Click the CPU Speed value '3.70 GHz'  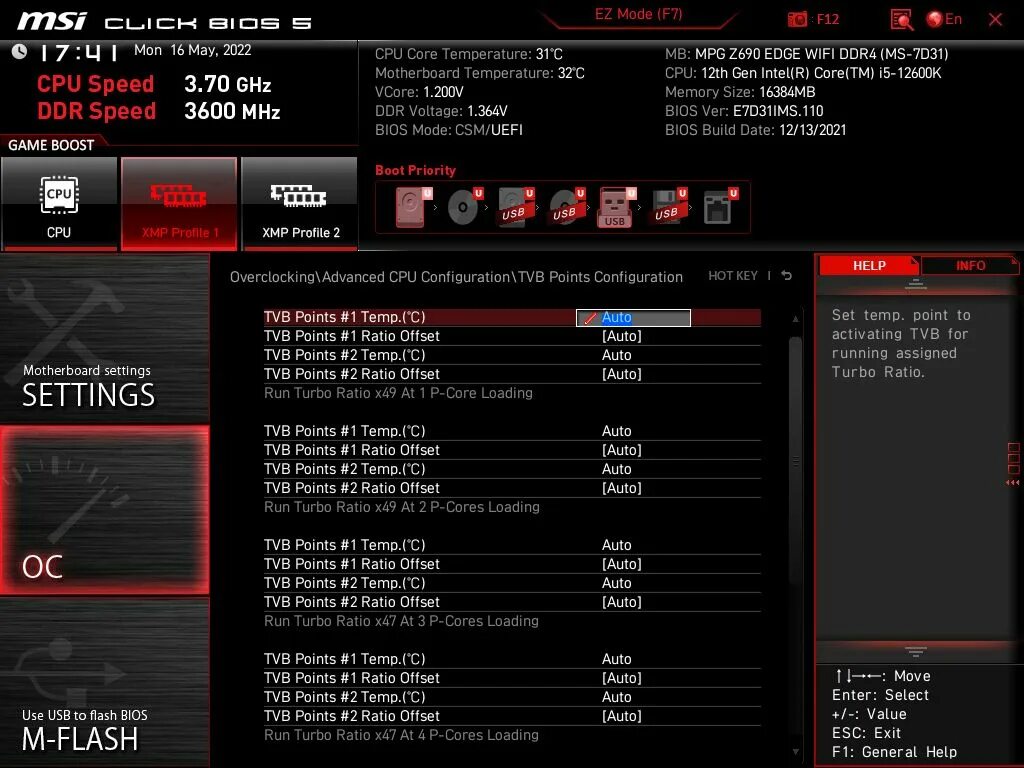(227, 84)
